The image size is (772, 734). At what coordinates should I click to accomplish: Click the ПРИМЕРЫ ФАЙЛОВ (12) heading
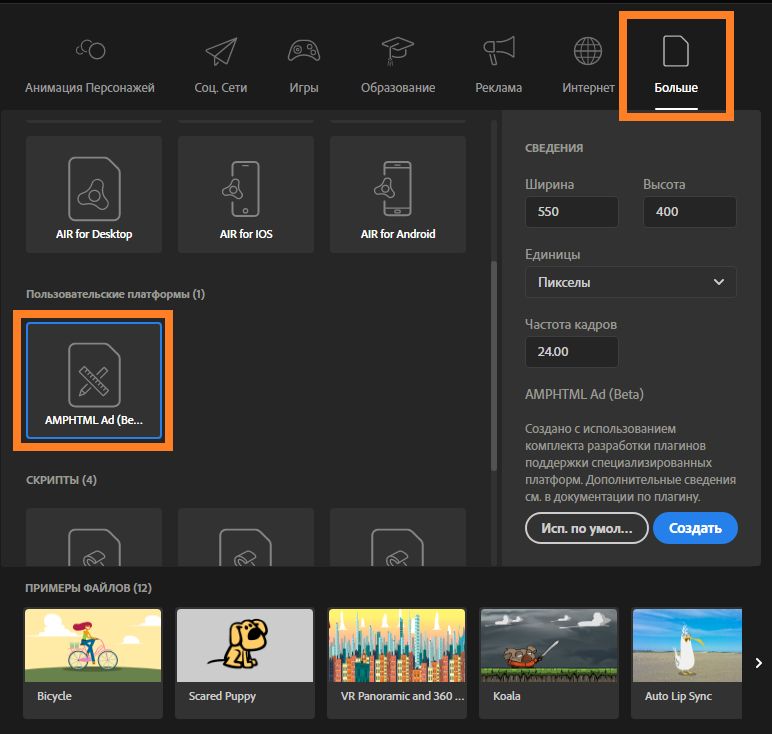point(89,588)
